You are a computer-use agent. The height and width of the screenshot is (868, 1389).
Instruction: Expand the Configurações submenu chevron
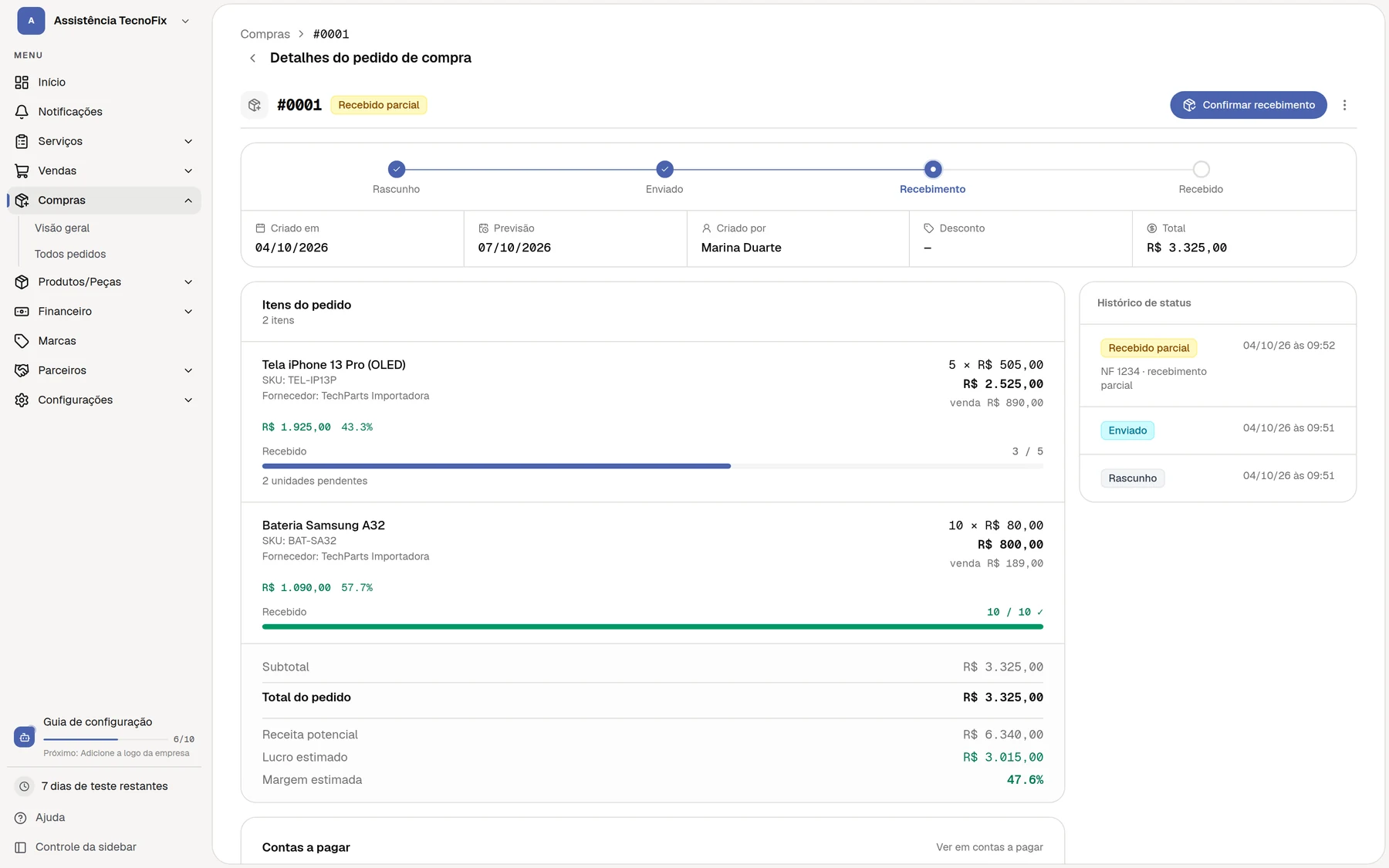click(188, 400)
